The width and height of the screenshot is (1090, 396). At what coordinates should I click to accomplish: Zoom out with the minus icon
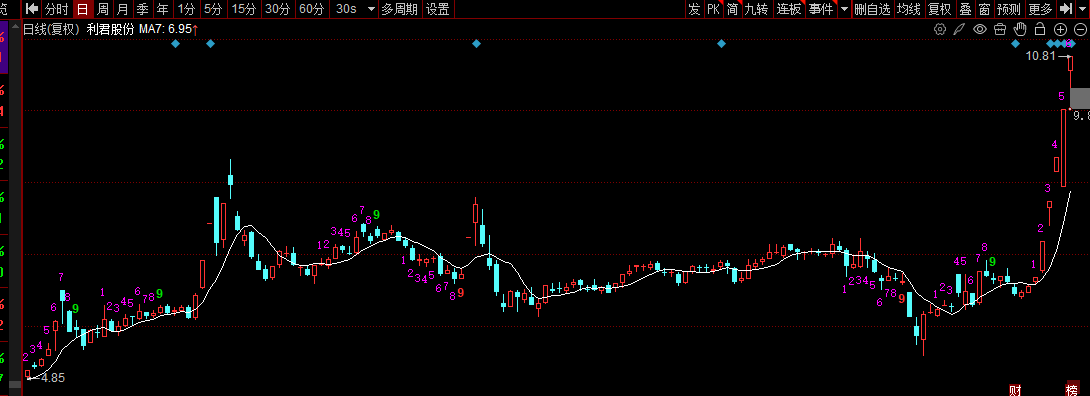(1080, 29)
